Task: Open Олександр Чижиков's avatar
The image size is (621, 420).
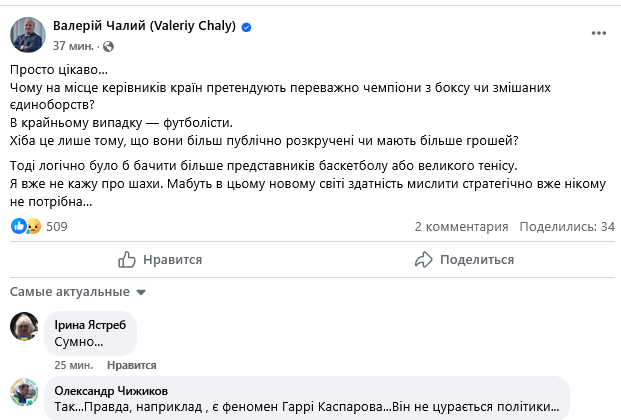Action: coord(25,394)
